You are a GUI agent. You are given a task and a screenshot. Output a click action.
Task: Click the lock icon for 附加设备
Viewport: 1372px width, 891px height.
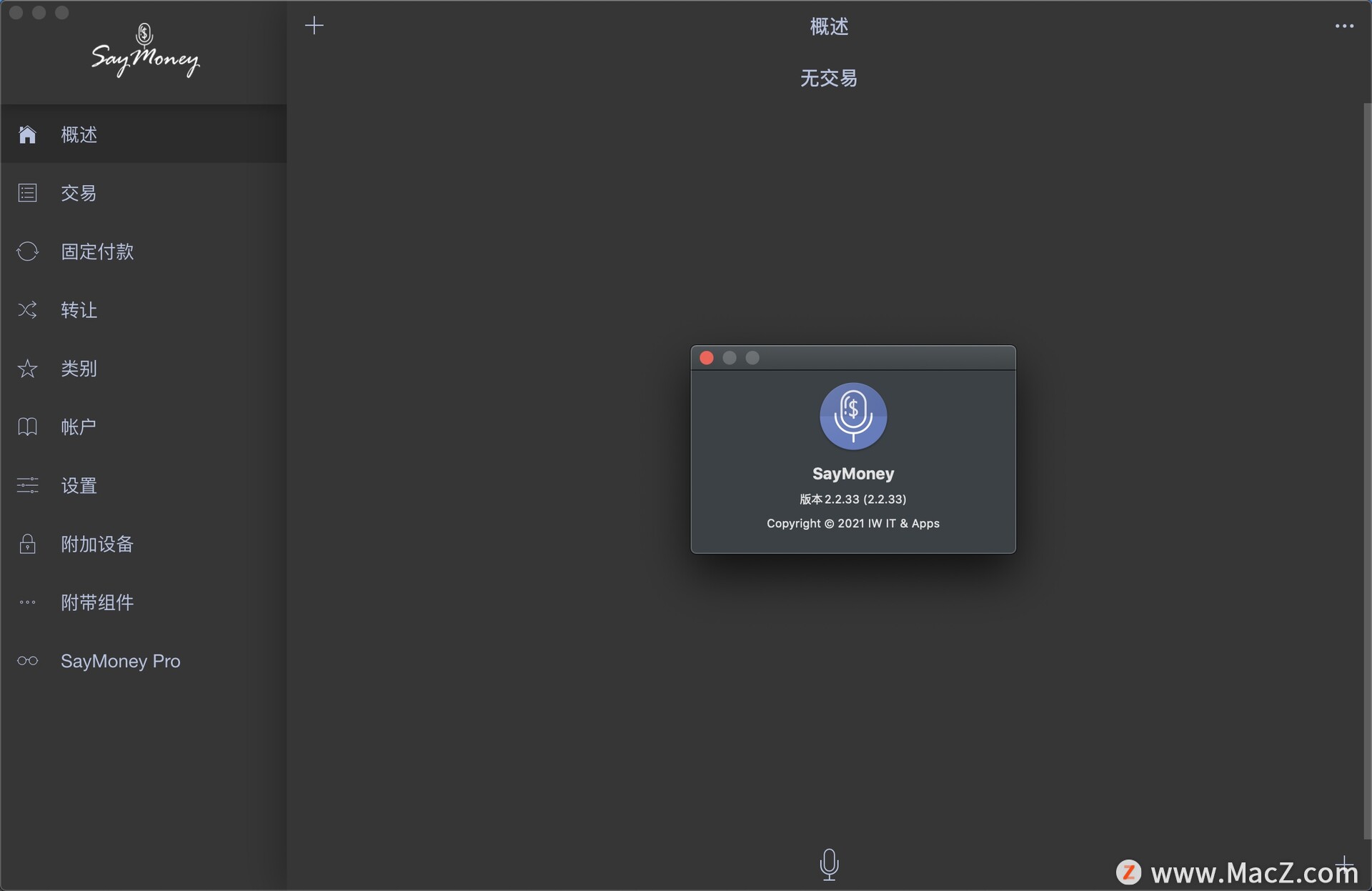pyautogui.click(x=27, y=544)
